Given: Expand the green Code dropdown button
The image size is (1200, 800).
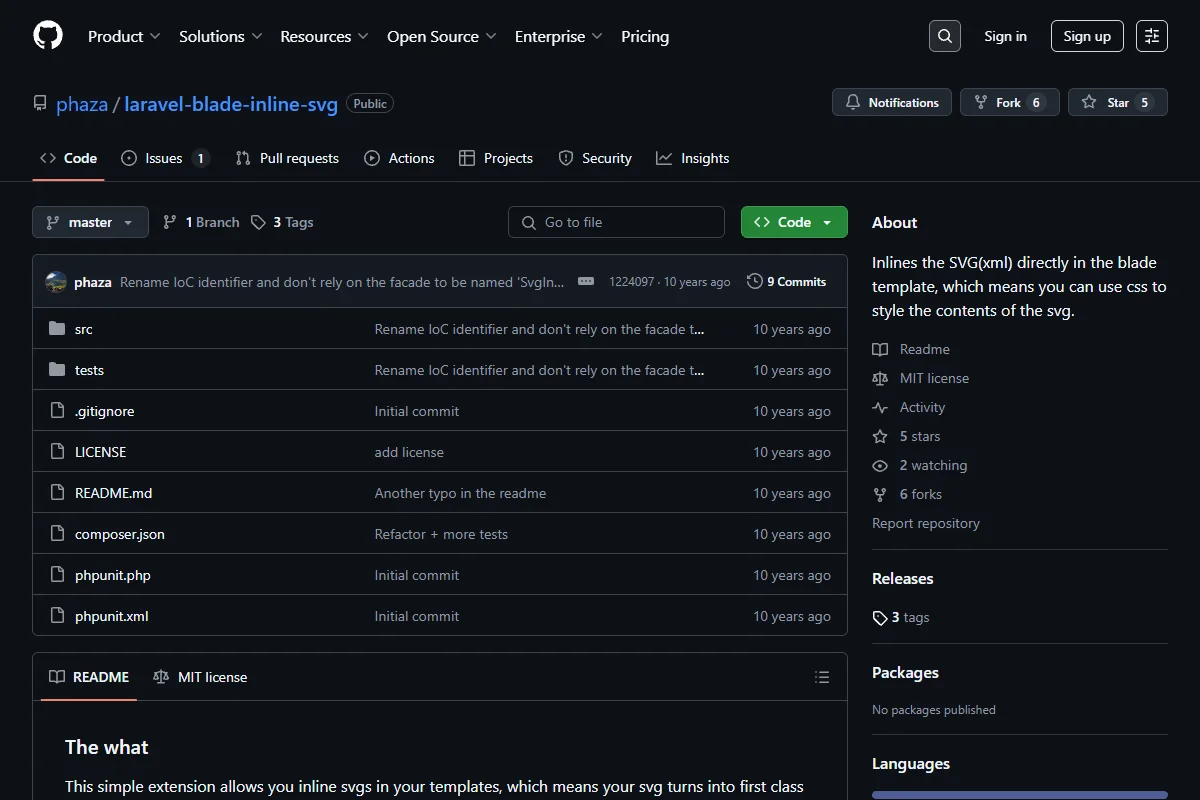Looking at the screenshot, I should coord(794,222).
